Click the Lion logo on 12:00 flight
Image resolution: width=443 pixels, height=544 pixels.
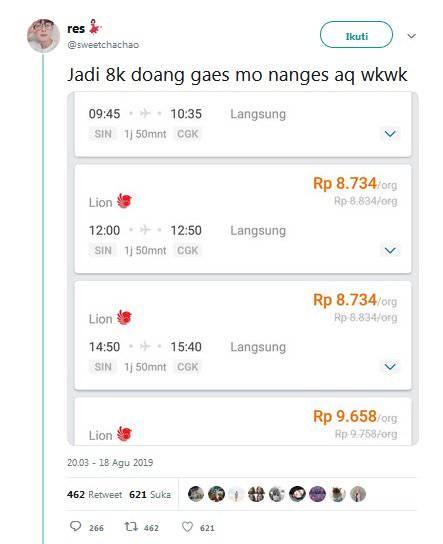[x=124, y=201]
